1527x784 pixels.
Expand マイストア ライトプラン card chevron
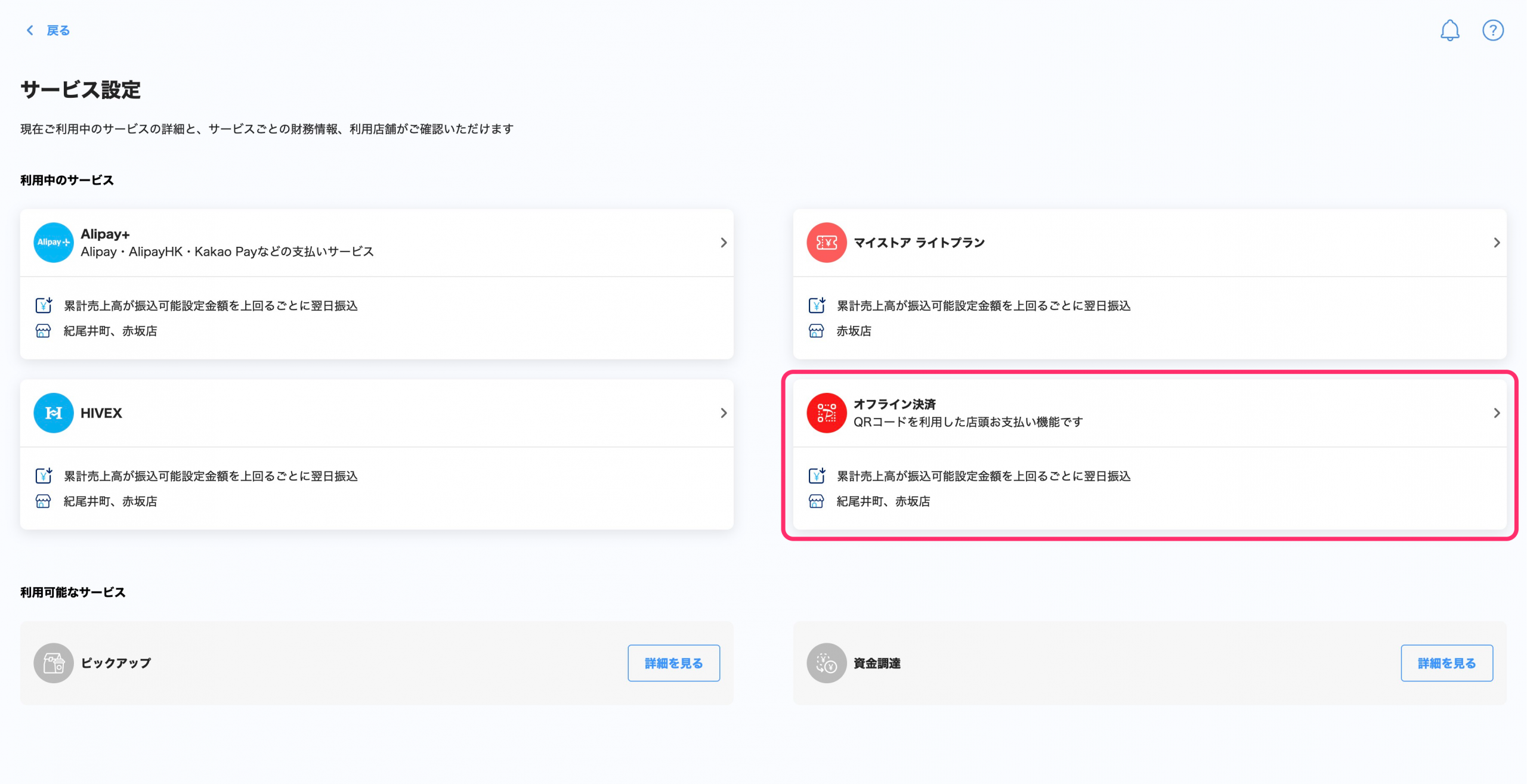pyautogui.click(x=1496, y=243)
